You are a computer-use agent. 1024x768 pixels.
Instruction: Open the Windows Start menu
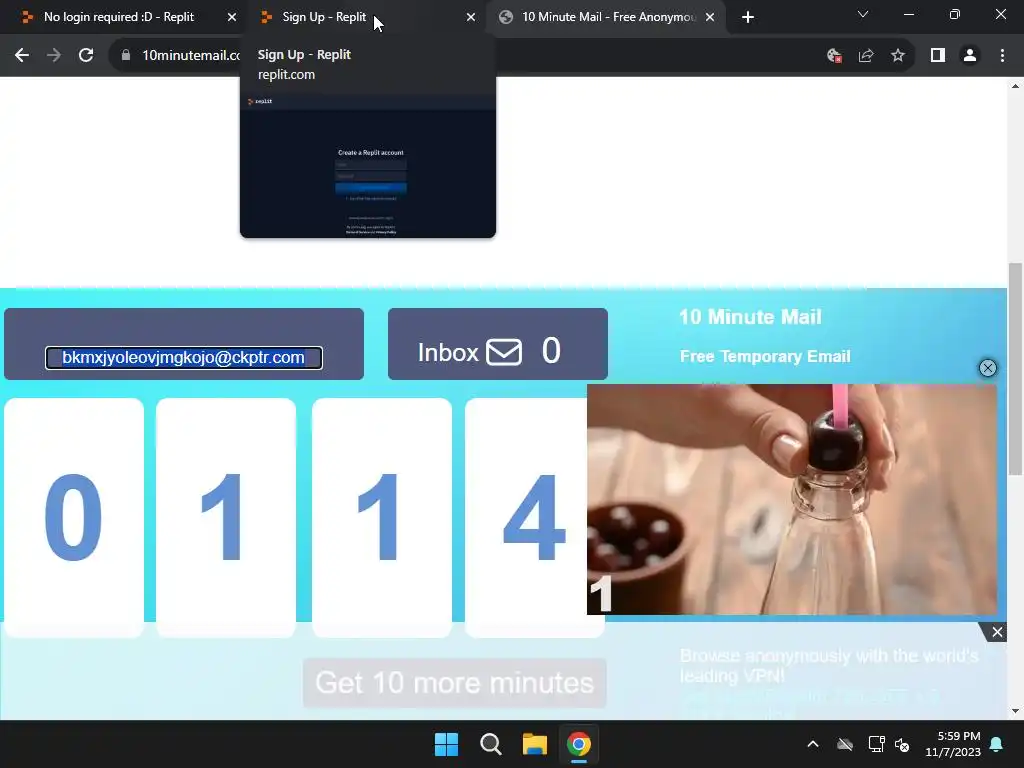point(447,744)
